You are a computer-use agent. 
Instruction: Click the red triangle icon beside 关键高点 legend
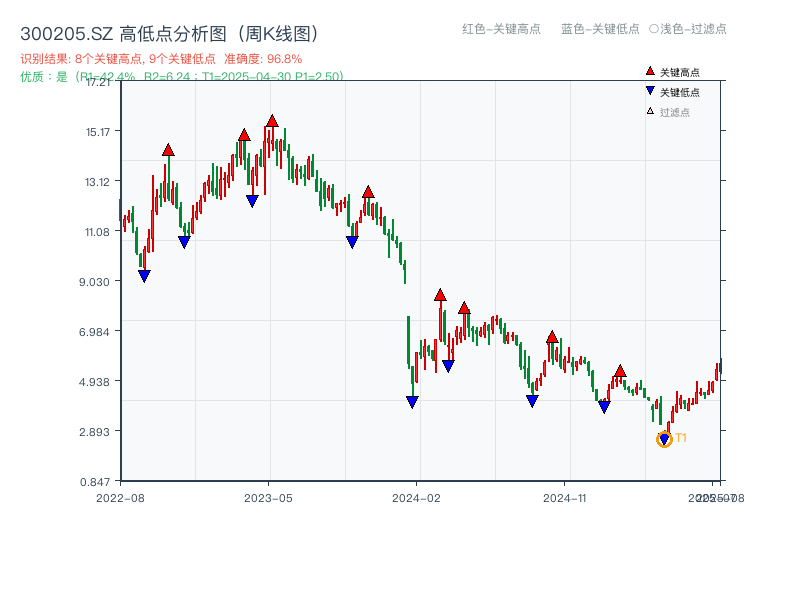tap(650, 72)
